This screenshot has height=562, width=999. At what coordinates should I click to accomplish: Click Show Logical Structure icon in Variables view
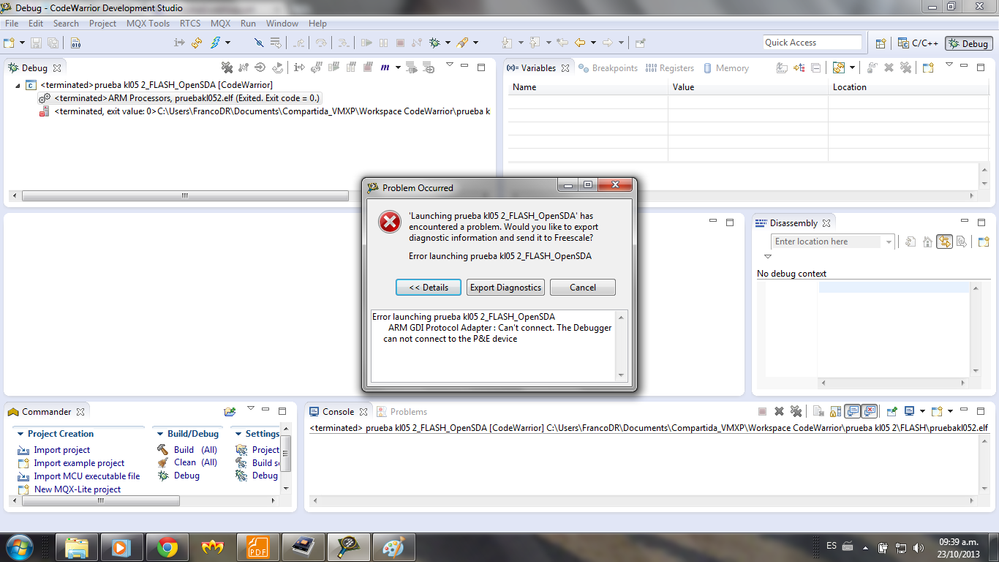[x=798, y=68]
